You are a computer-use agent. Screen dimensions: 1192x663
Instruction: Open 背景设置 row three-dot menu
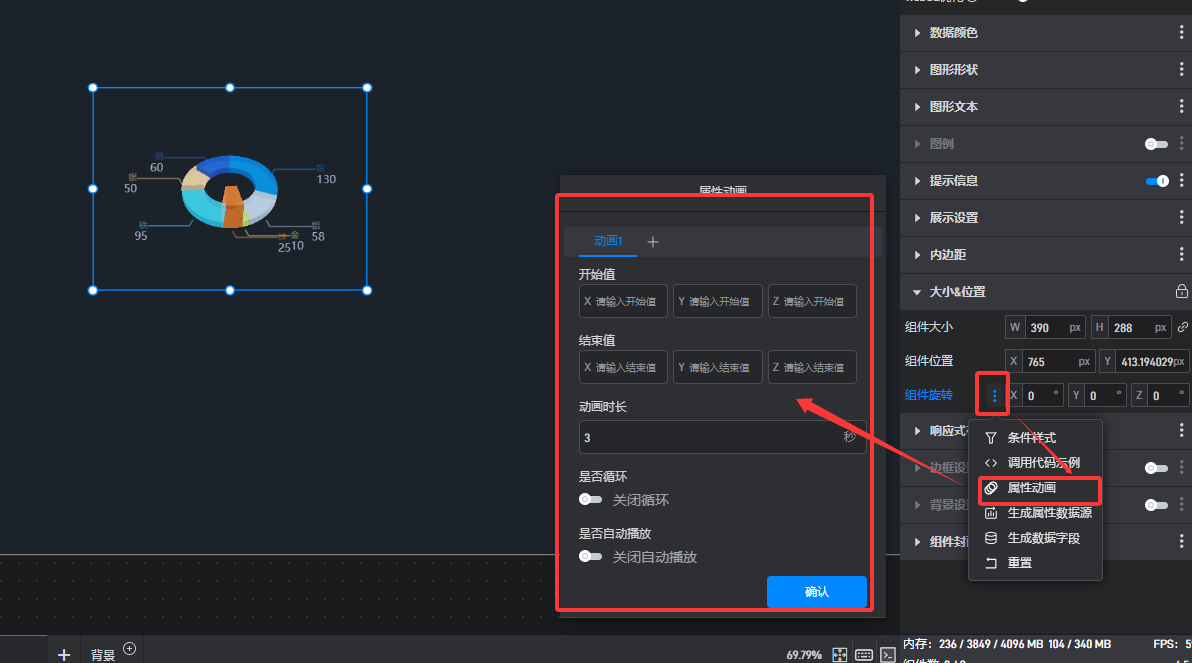(x=1181, y=504)
